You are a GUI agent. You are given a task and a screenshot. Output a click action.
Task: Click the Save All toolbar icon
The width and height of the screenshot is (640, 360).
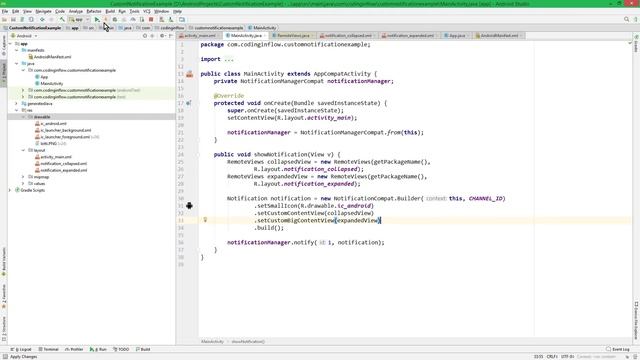coord(13,20)
